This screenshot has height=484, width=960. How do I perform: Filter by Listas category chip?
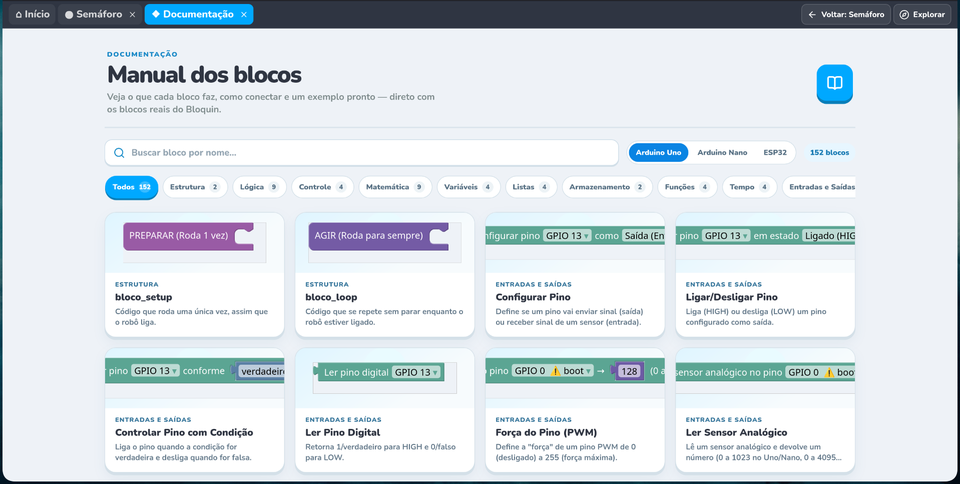point(531,187)
